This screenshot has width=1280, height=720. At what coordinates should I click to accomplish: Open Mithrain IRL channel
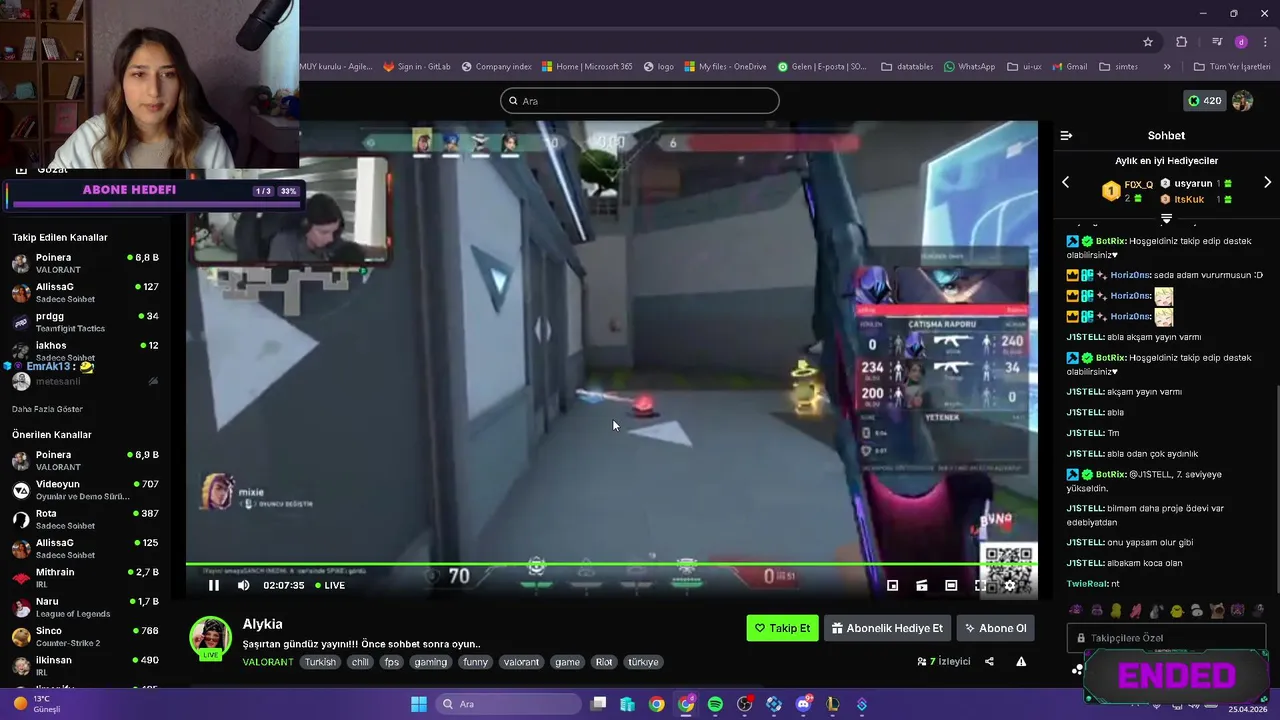[85, 577]
